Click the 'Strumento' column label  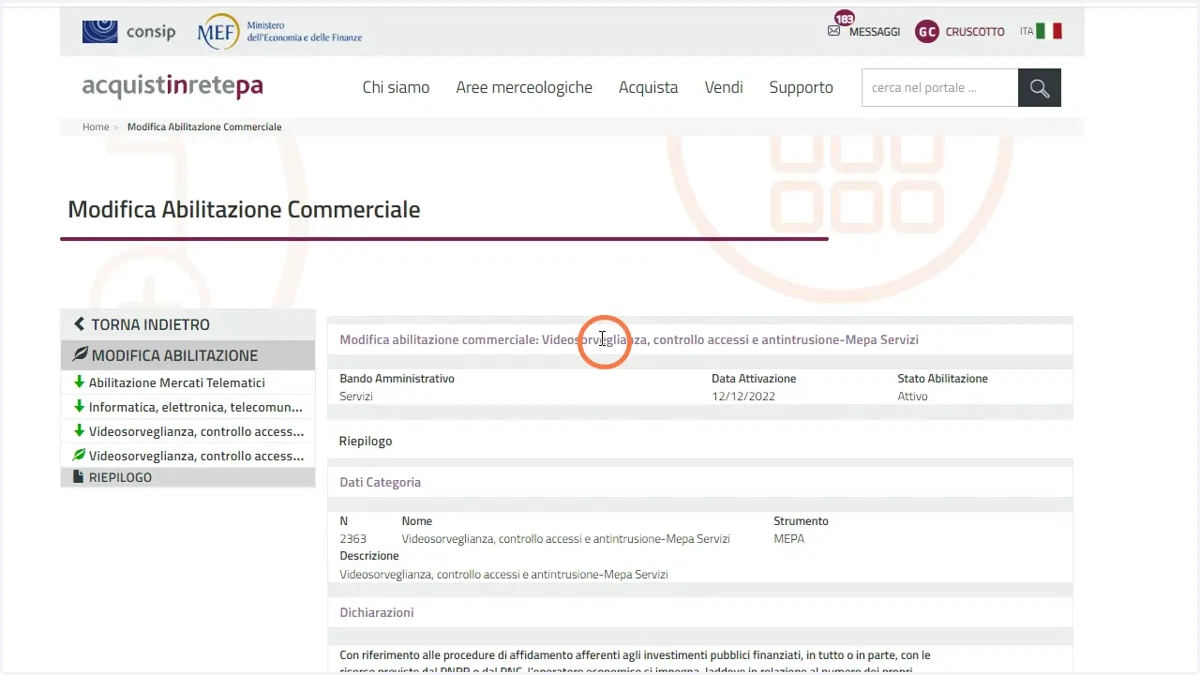(801, 521)
